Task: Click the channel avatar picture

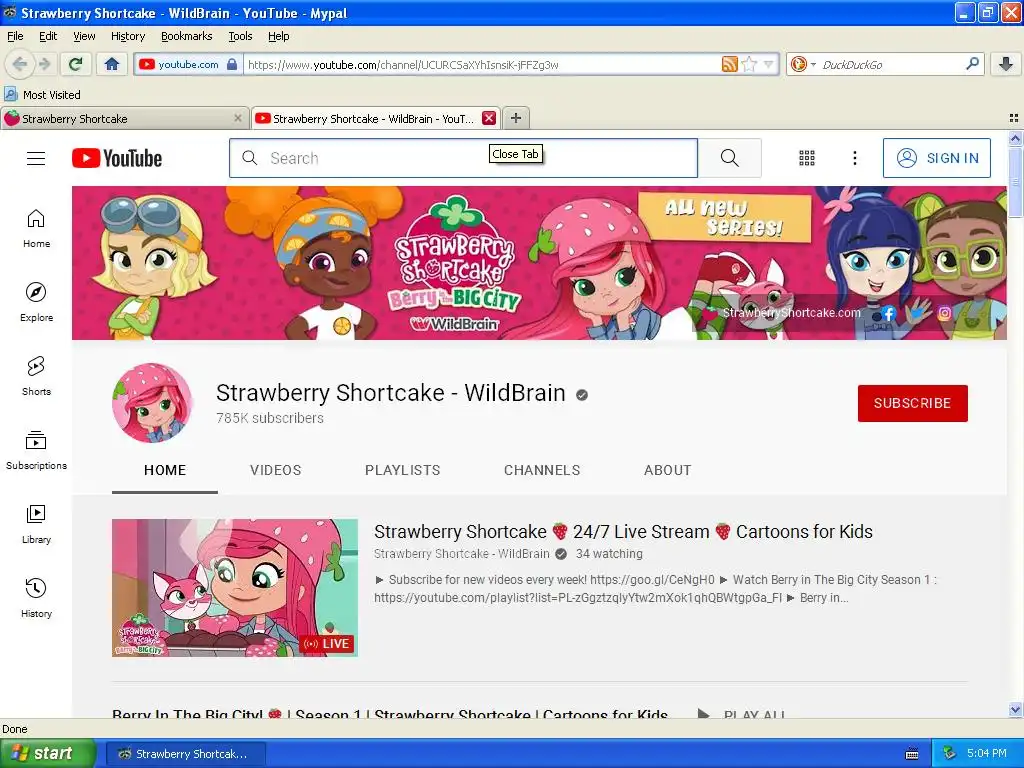Action: point(152,403)
